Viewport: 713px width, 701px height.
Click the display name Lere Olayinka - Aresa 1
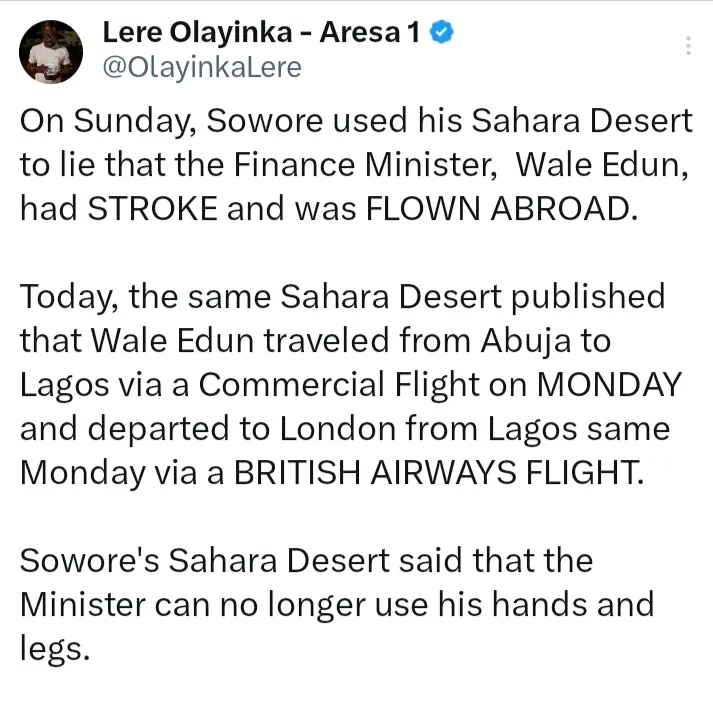[x=261, y=33]
